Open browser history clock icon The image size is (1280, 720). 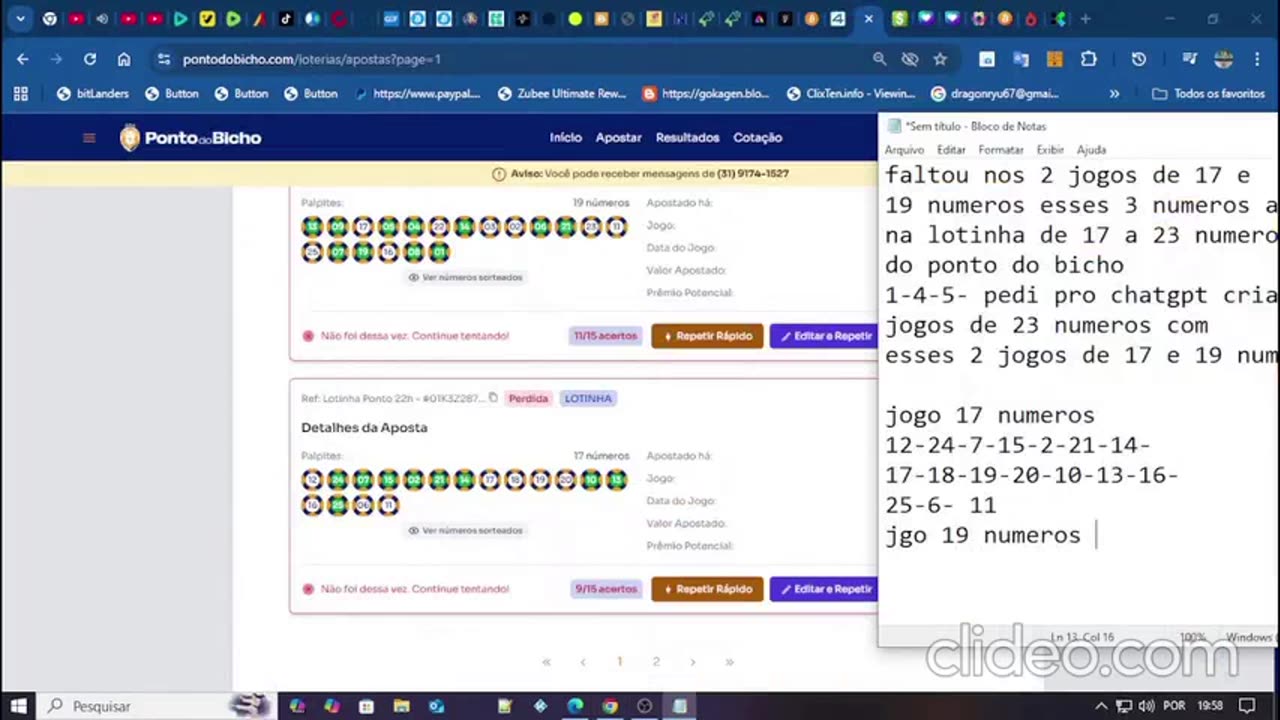[x=1138, y=59]
